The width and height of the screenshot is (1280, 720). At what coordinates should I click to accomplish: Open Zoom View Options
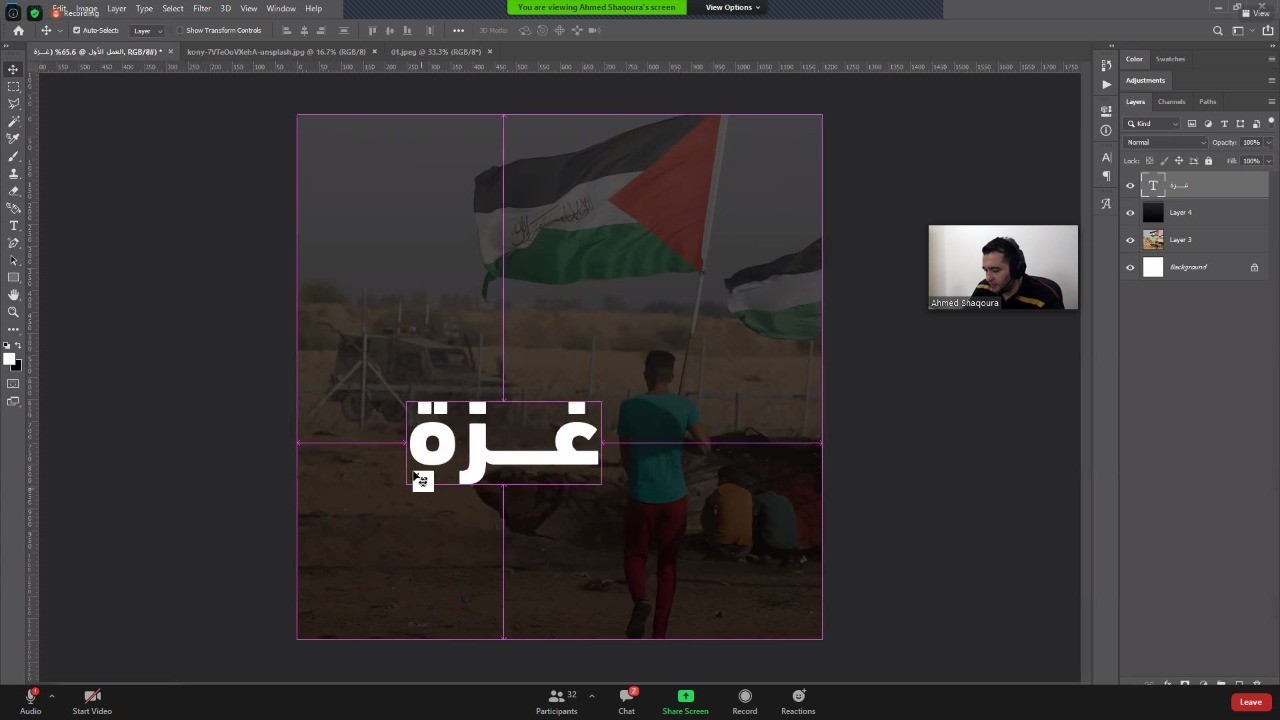[732, 8]
